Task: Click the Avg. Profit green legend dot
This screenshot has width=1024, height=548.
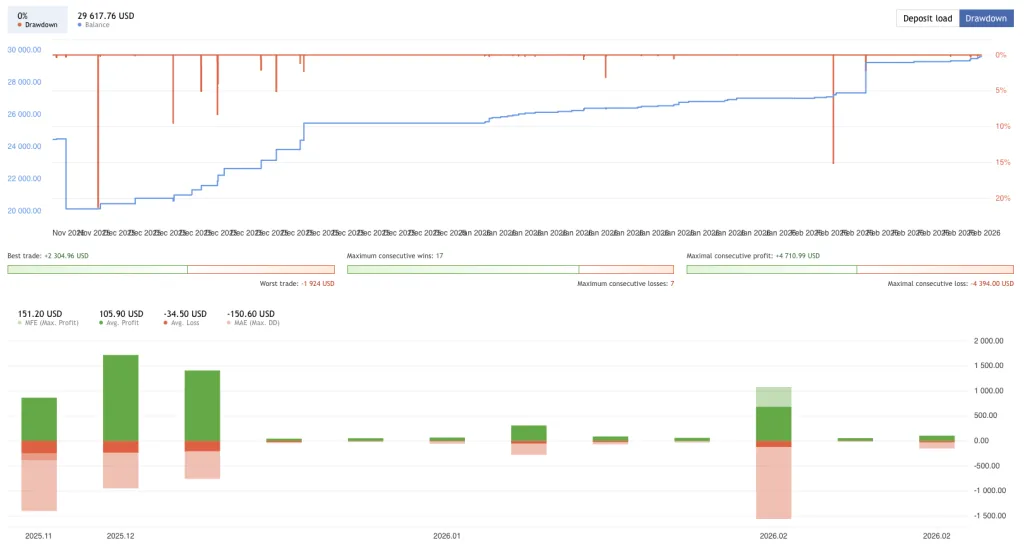Action: [102, 323]
